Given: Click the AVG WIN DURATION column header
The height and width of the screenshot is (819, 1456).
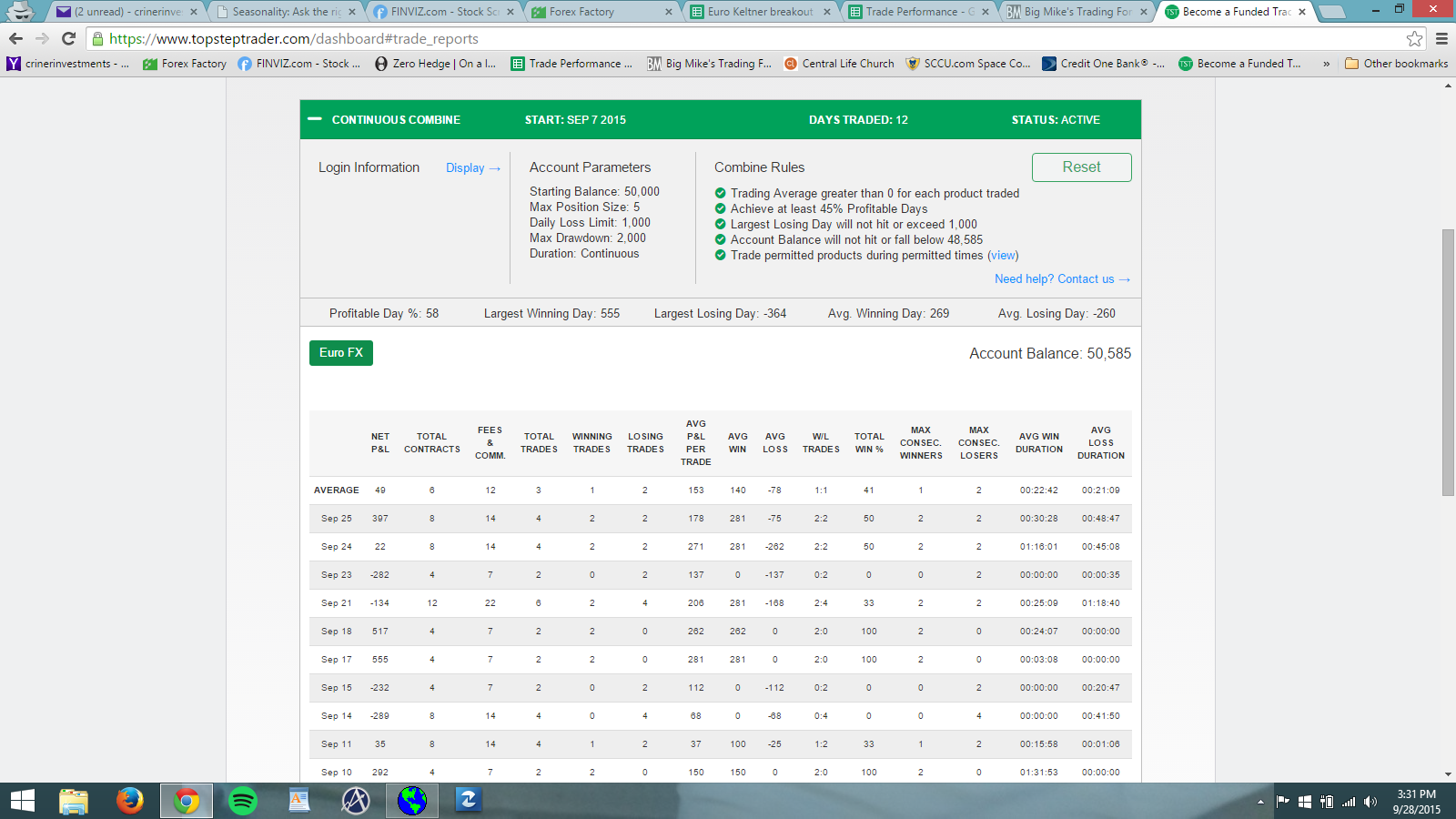Looking at the screenshot, I should point(1039,443).
